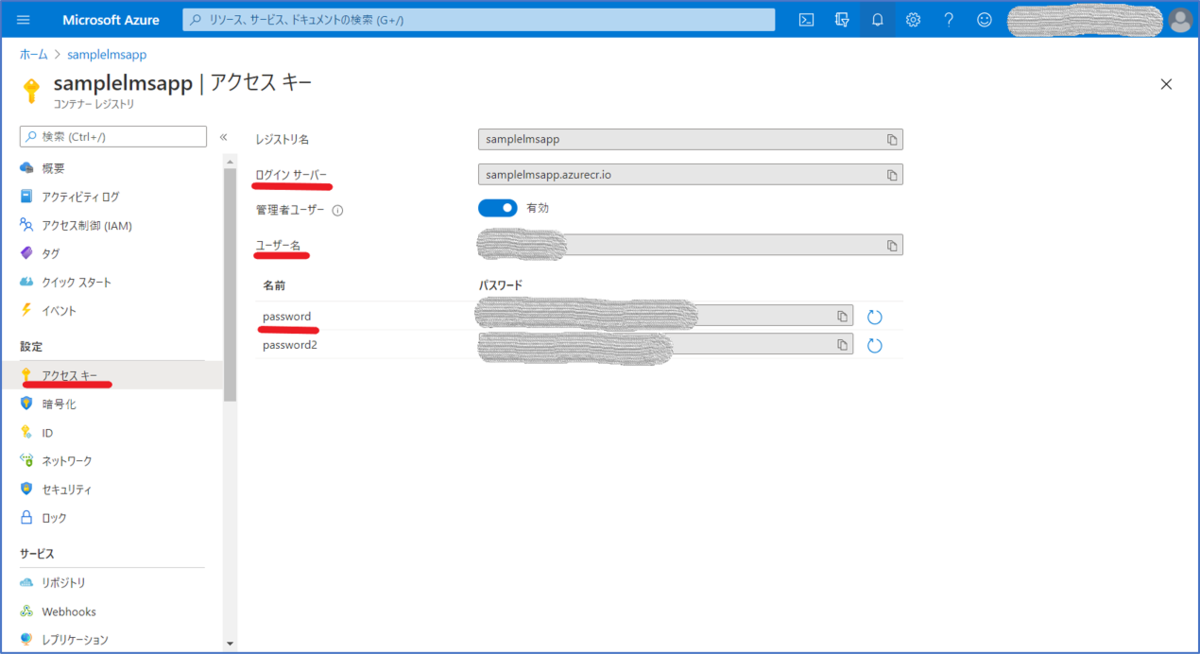The image size is (1200, 654).
Task: Open the notifications bell
Action: 878,20
